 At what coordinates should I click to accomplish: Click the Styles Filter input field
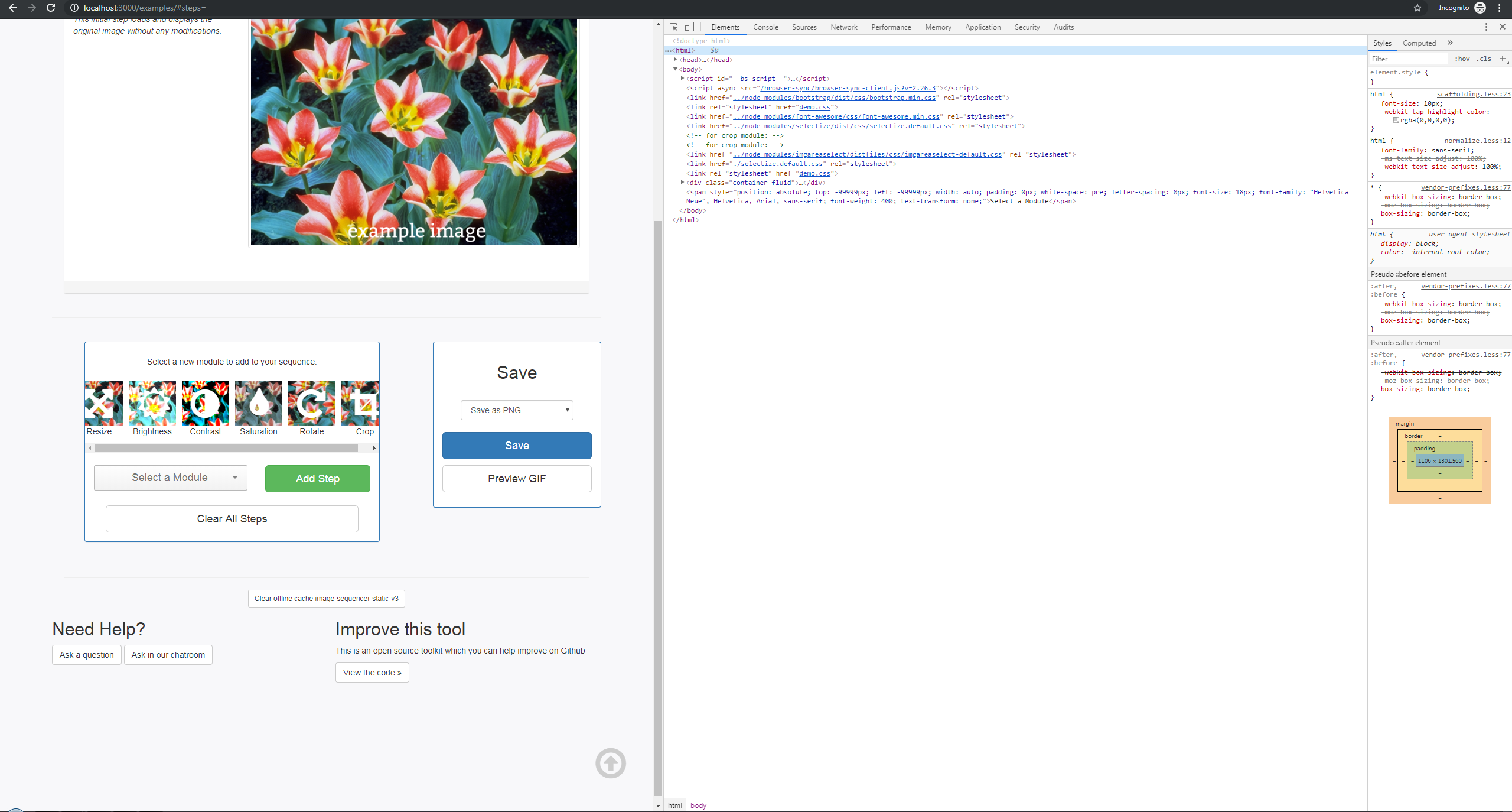pyautogui.click(x=1408, y=59)
